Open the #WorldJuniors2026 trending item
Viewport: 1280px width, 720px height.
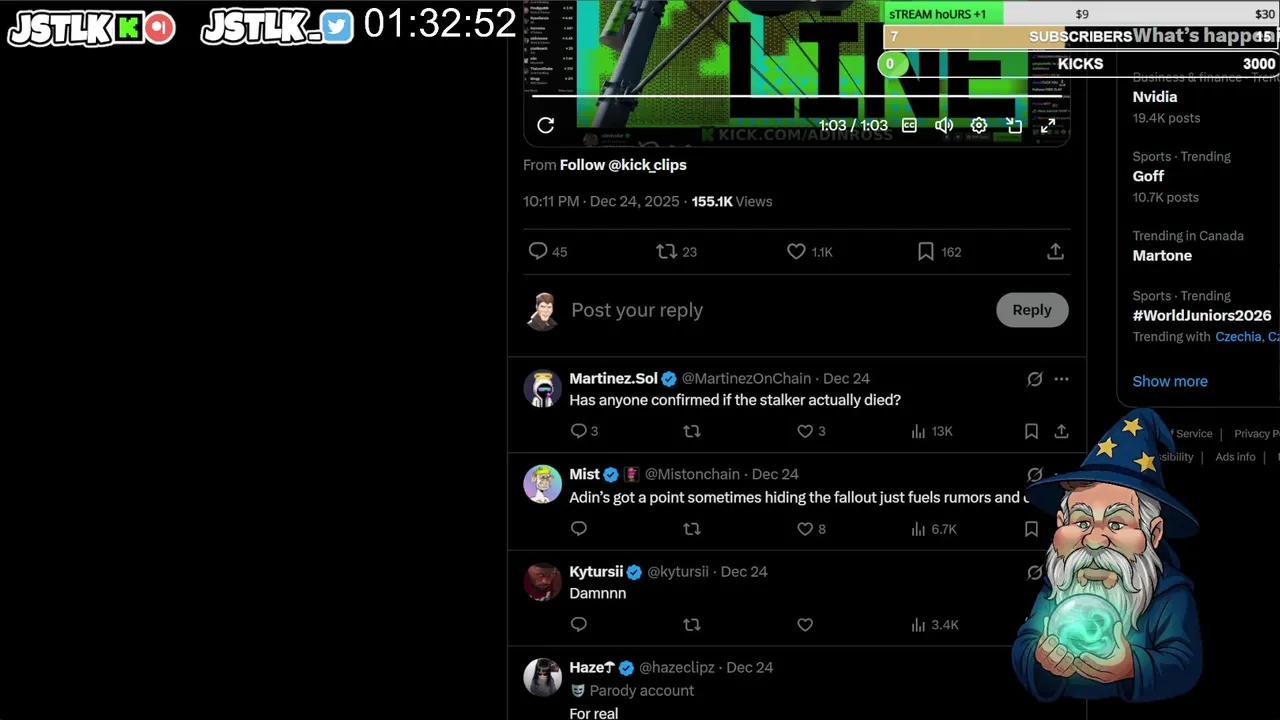click(1202, 315)
